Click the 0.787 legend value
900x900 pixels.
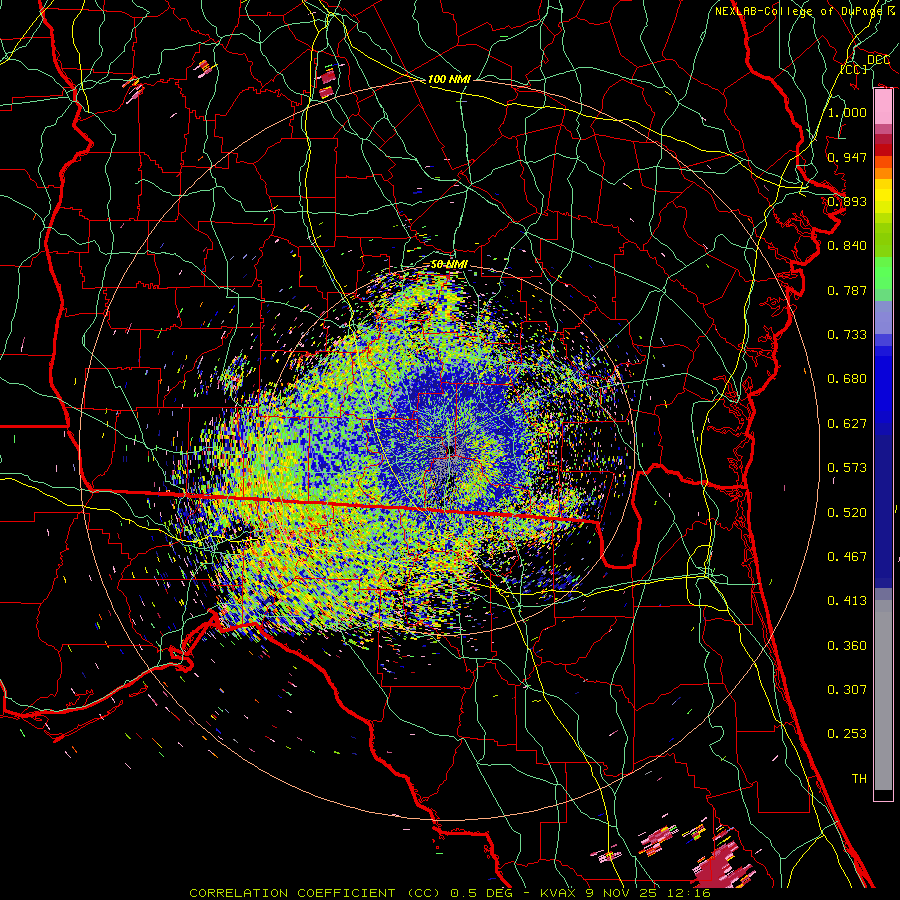[847, 290]
